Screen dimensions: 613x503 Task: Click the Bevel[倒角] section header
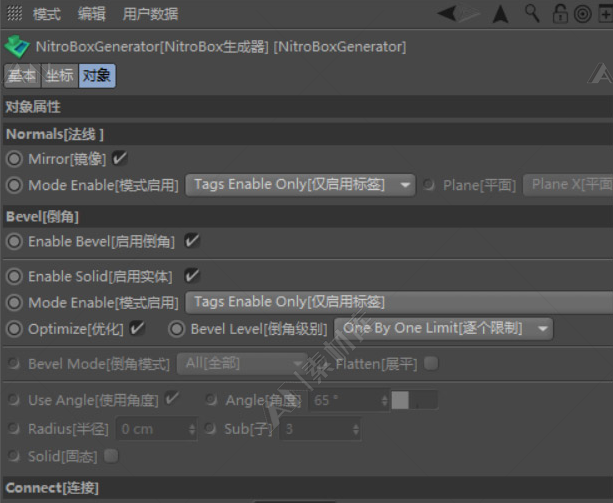pyautogui.click(x=308, y=217)
